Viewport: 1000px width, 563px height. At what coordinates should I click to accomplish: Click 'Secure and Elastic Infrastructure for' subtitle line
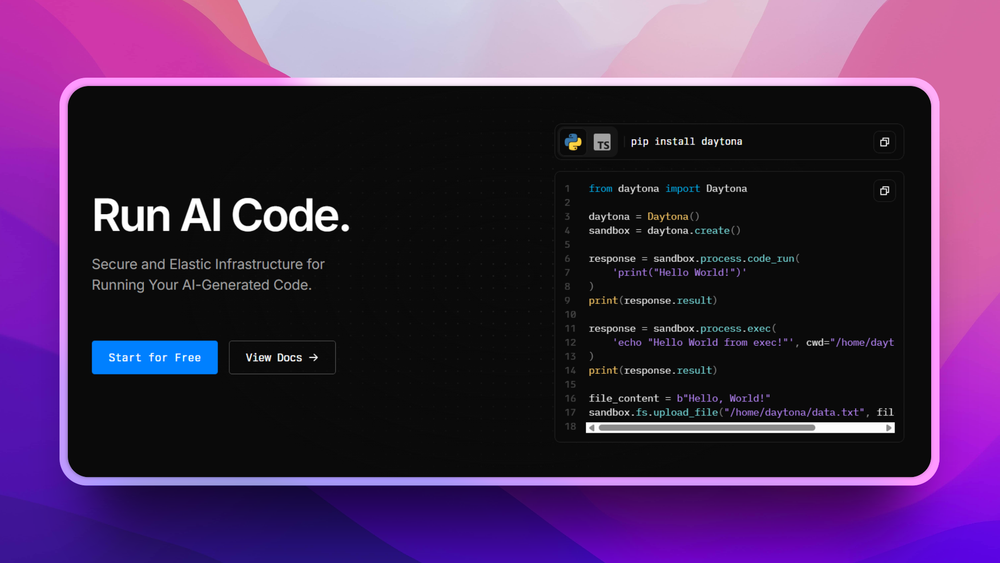(208, 264)
